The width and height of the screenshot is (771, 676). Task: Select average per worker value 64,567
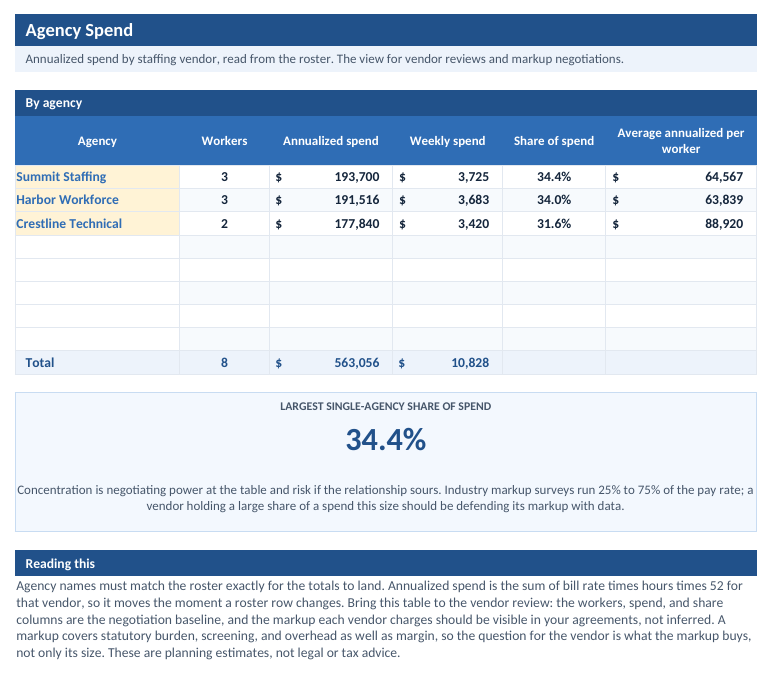click(681, 176)
